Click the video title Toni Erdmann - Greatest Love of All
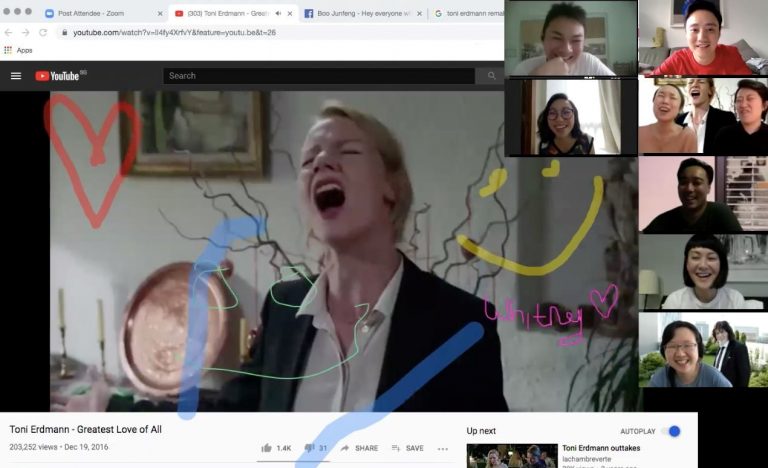The width and height of the screenshot is (768, 468). (85, 429)
